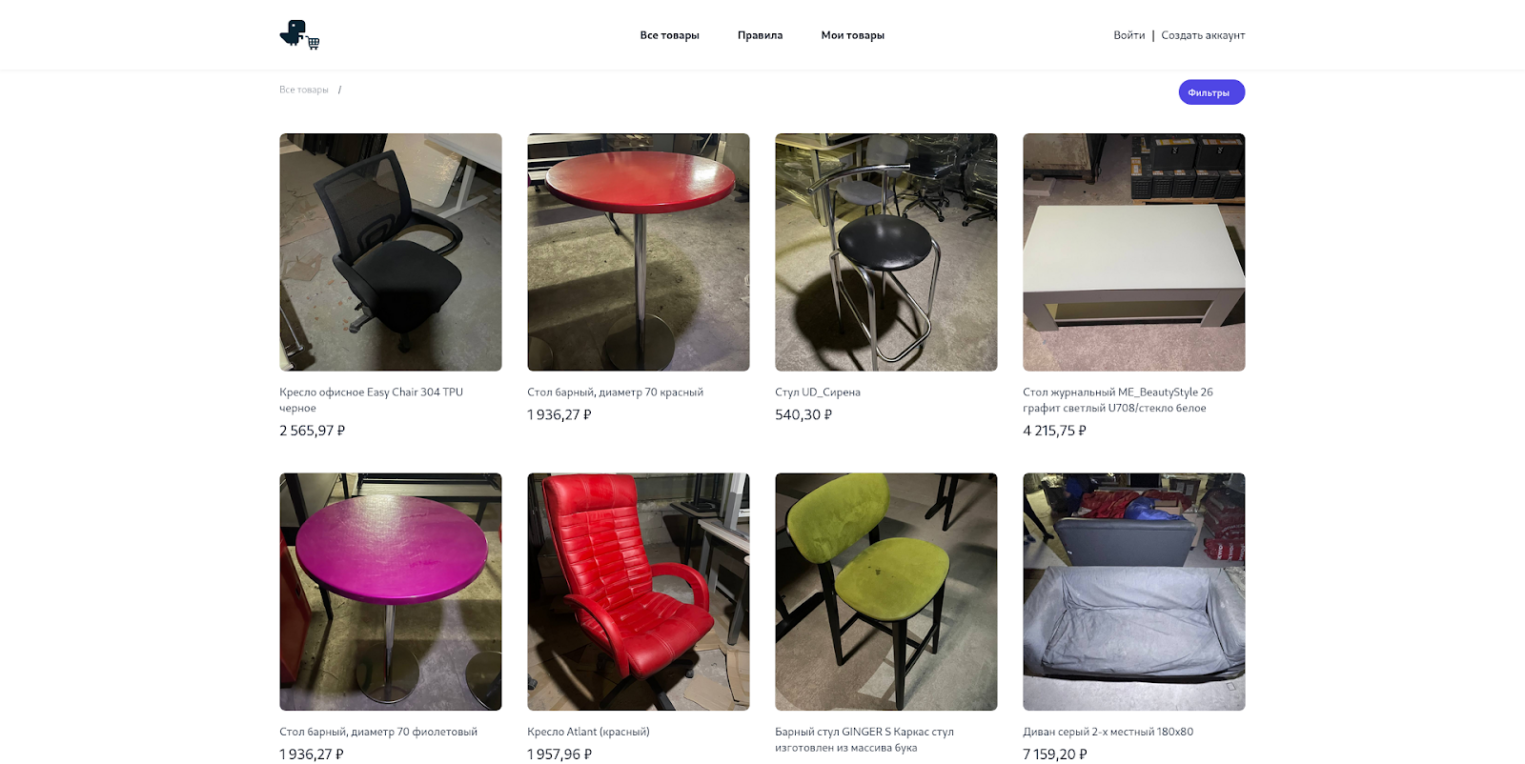
Task: Open the Правила menu item
Action: pyautogui.click(x=760, y=35)
